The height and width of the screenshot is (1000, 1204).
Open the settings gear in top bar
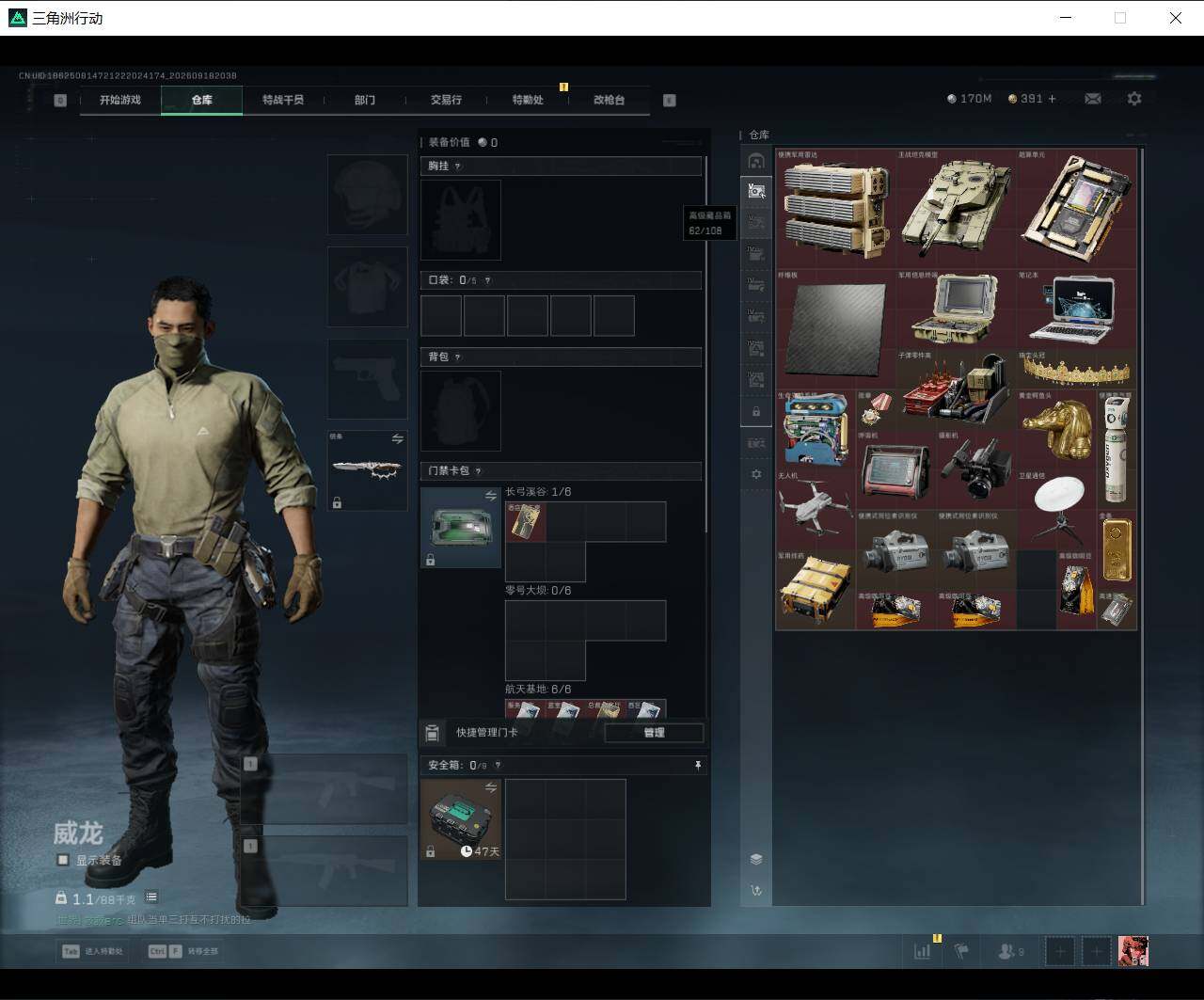(1134, 99)
